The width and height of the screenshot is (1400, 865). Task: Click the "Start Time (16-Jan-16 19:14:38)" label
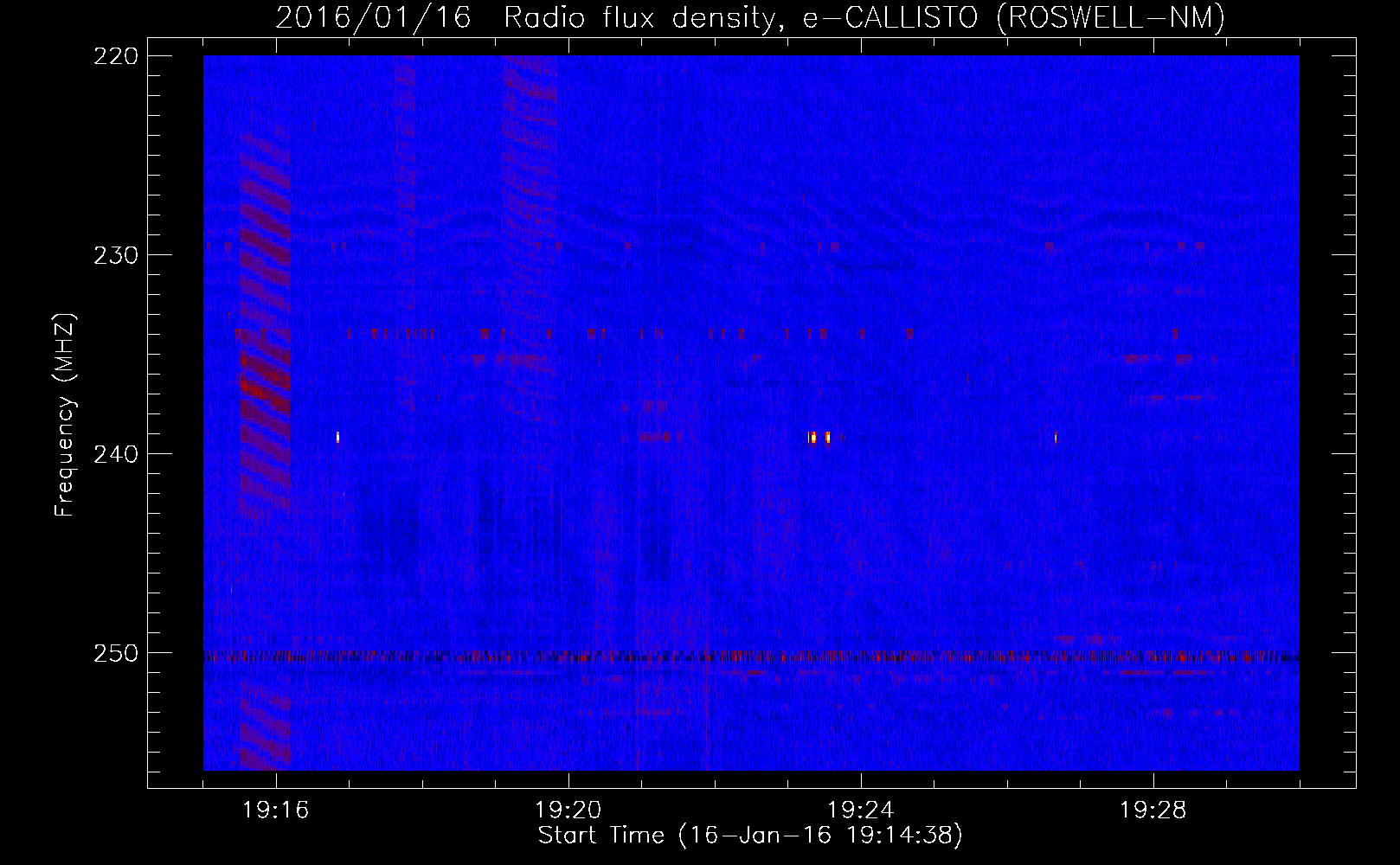750,836
